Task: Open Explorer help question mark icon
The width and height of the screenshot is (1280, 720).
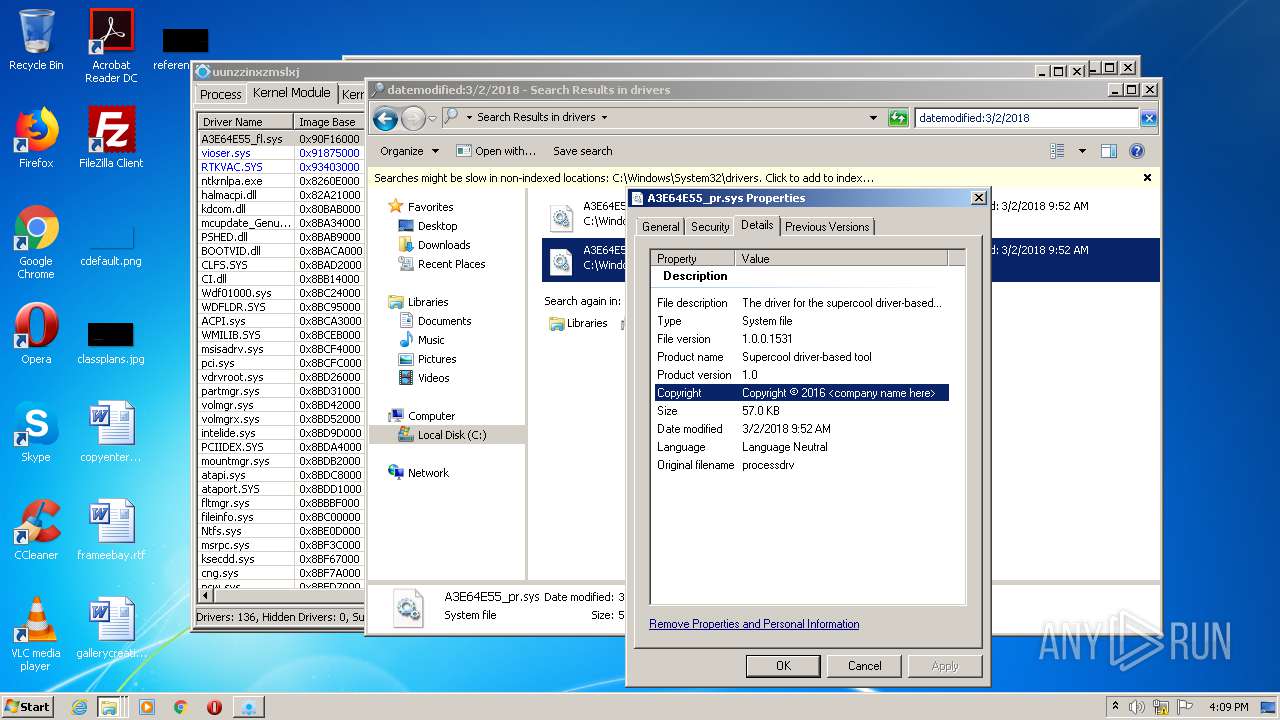Action: [x=1137, y=151]
